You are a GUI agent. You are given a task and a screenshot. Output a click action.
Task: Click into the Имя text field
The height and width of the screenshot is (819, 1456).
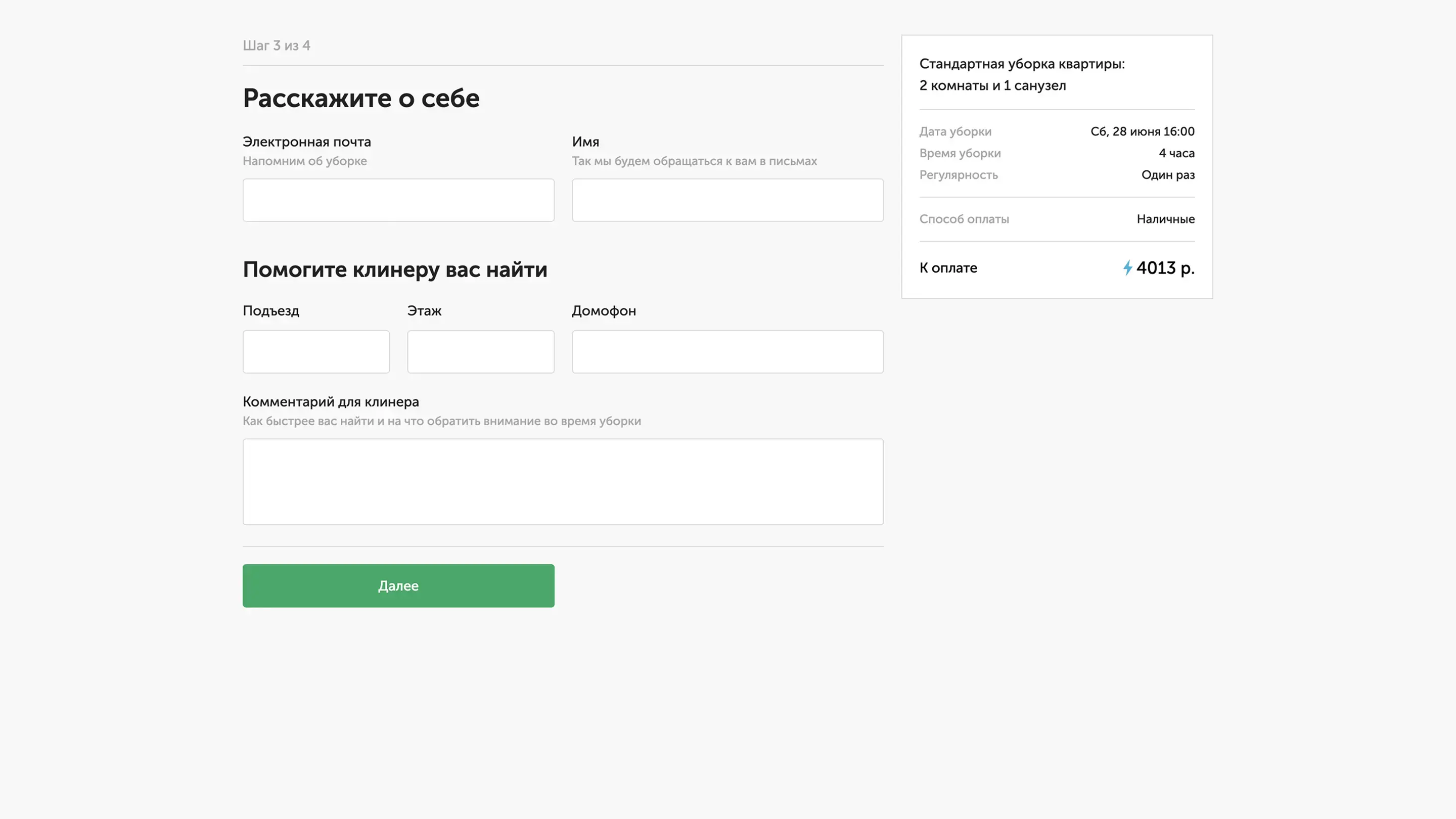(727, 200)
